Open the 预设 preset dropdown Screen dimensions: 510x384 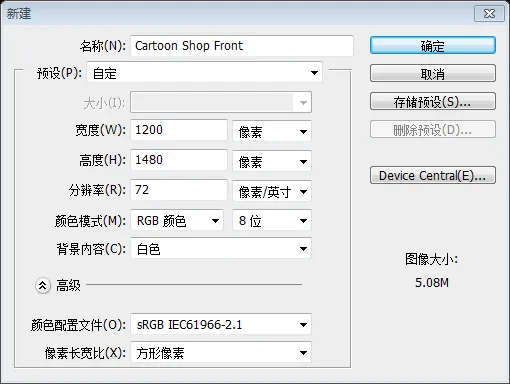(x=204, y=72)
